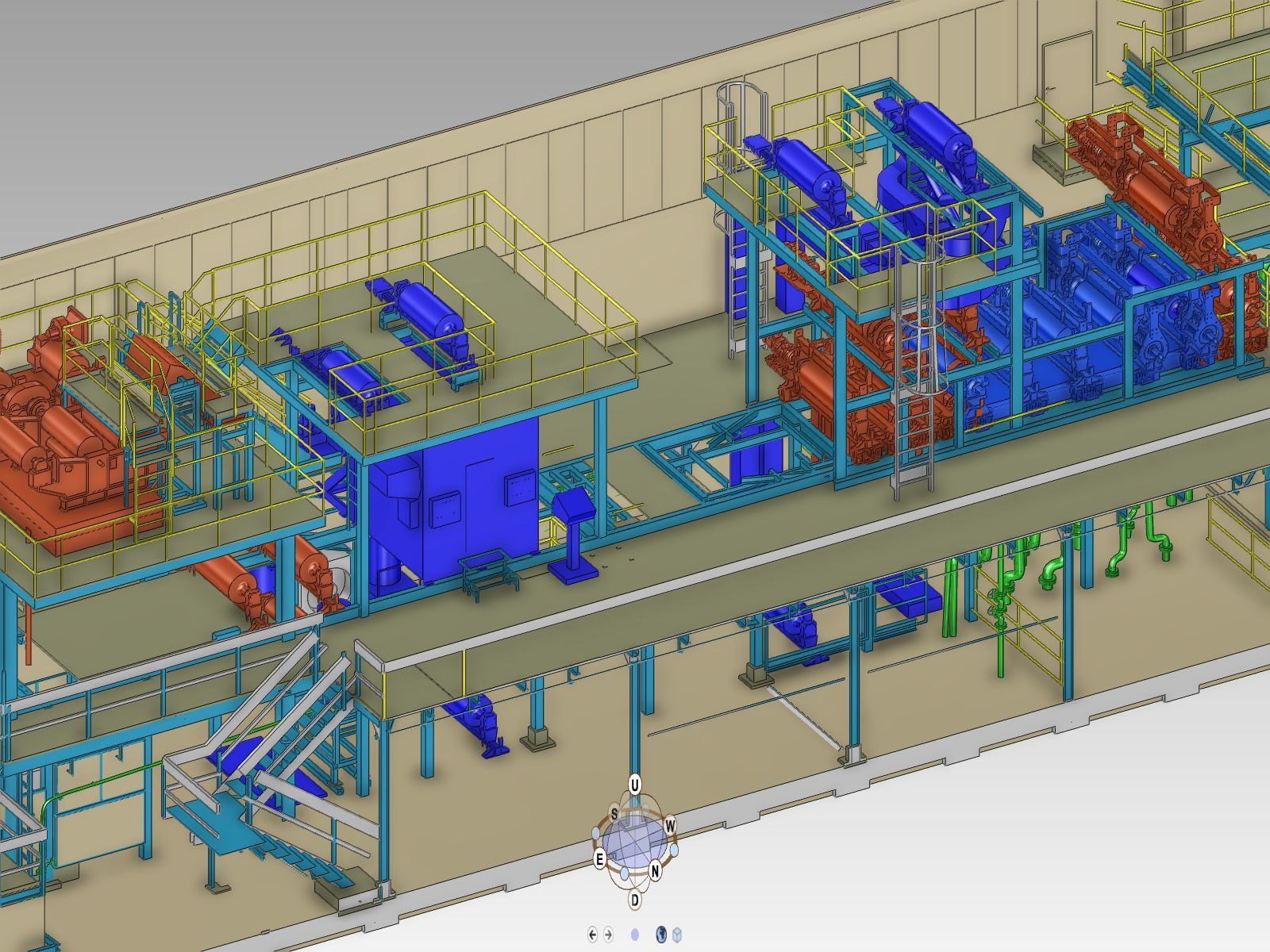The image size is (1270, 952).
Task: Switch to cube navigation mode icon
Action: click(x=677, y=935)
